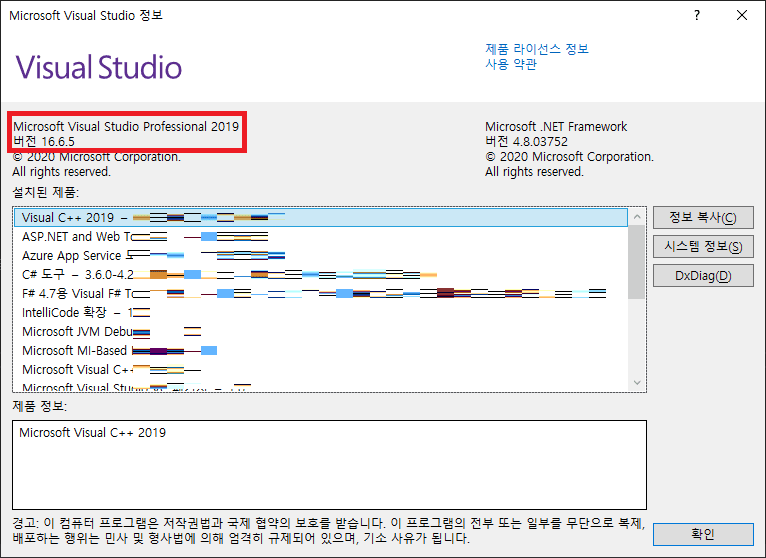This screenshot has width=766, height=558.
Task: Select IntelliCode 확장 row
Action: [x=321, y=313]
